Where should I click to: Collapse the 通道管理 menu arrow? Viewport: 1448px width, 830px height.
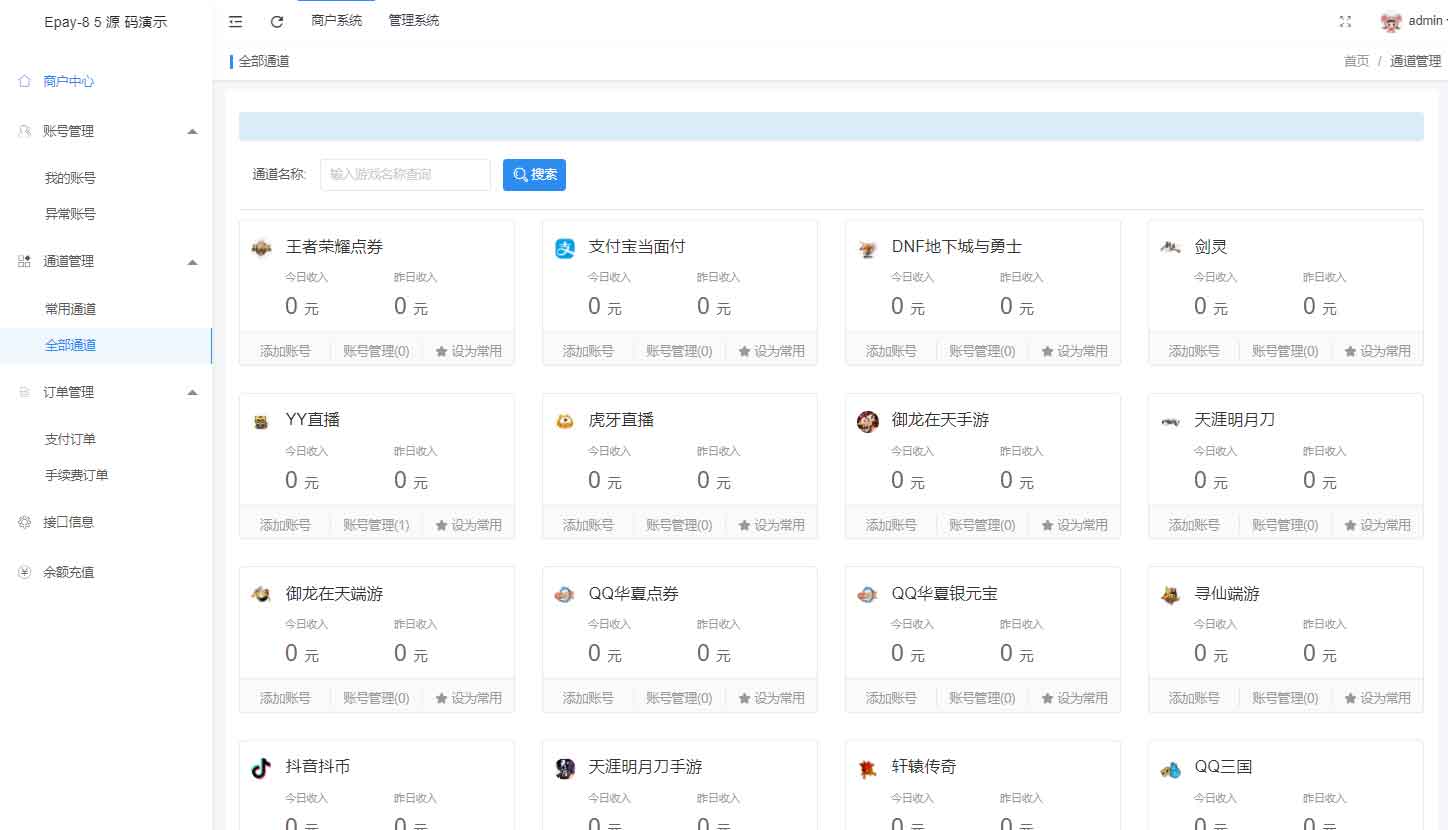coord(193,261)
